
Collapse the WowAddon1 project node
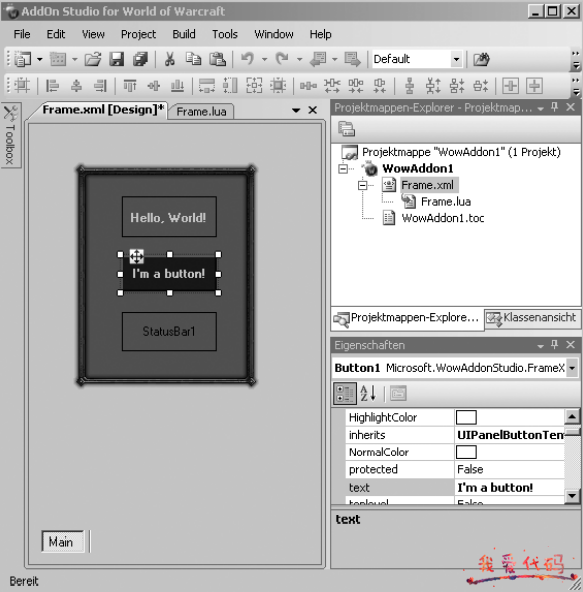pos(343,168)
